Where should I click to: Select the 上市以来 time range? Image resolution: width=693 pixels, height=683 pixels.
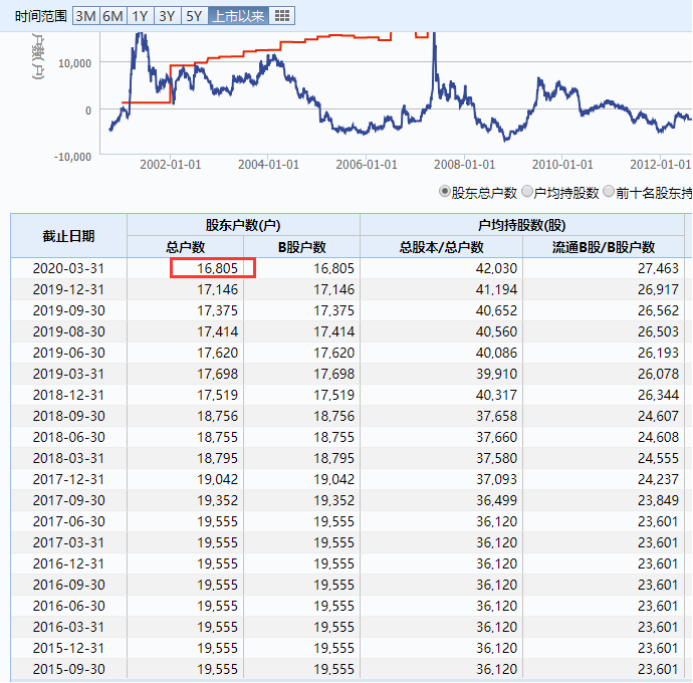pos(238,16)
